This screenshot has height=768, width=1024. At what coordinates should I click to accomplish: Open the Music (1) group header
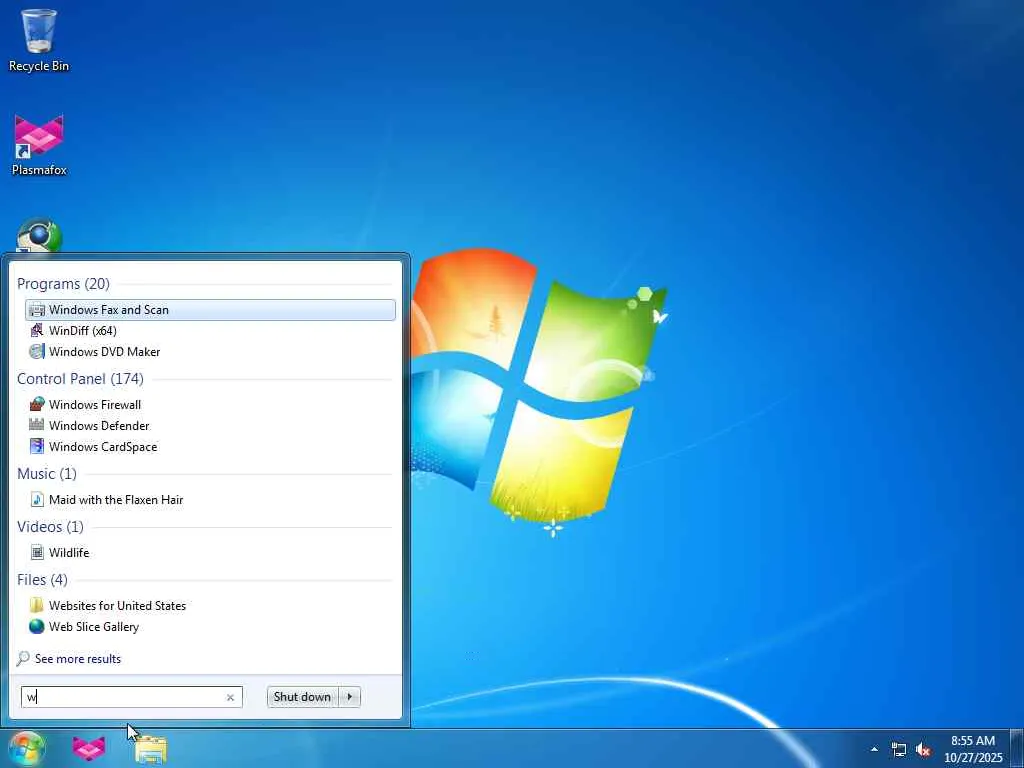click(47, 473)
